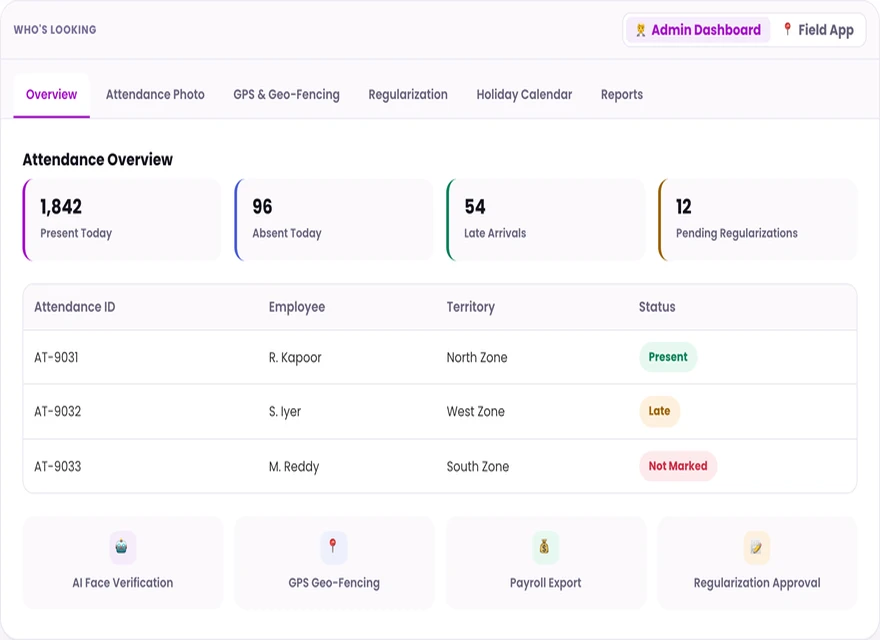Click employee name M. Reddy

click(294, 467)
